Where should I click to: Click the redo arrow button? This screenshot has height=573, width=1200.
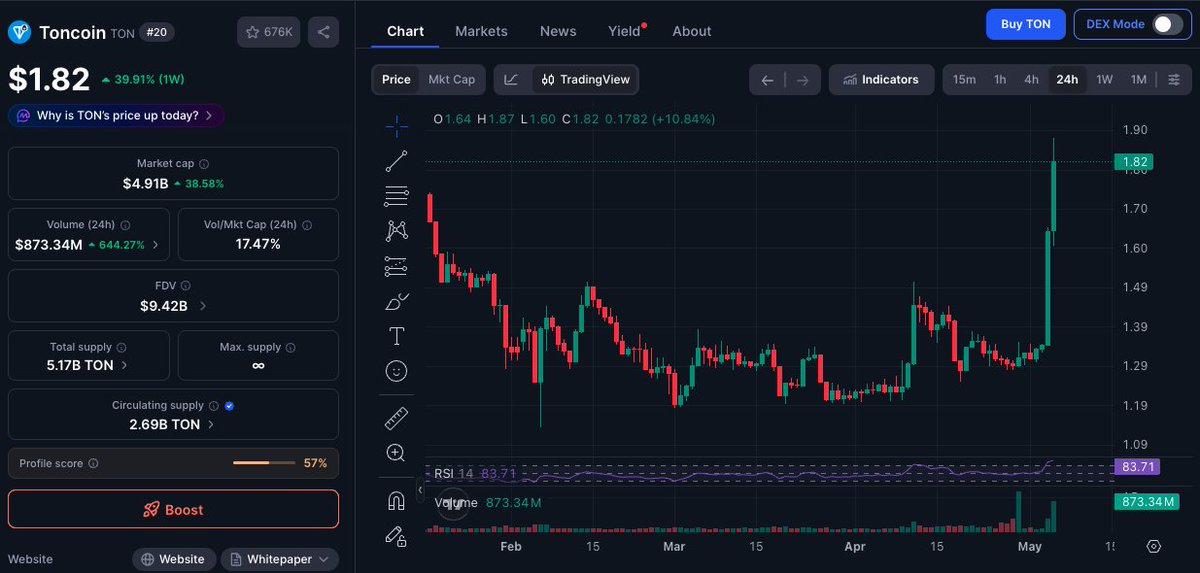[802, 80]
